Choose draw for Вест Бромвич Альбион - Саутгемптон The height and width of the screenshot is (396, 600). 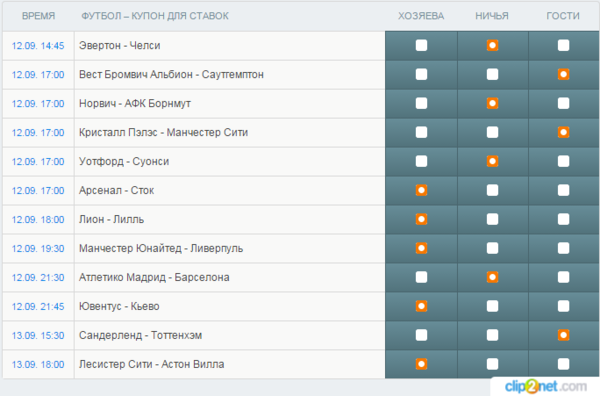pyautogui.click(x=492, y=74)
